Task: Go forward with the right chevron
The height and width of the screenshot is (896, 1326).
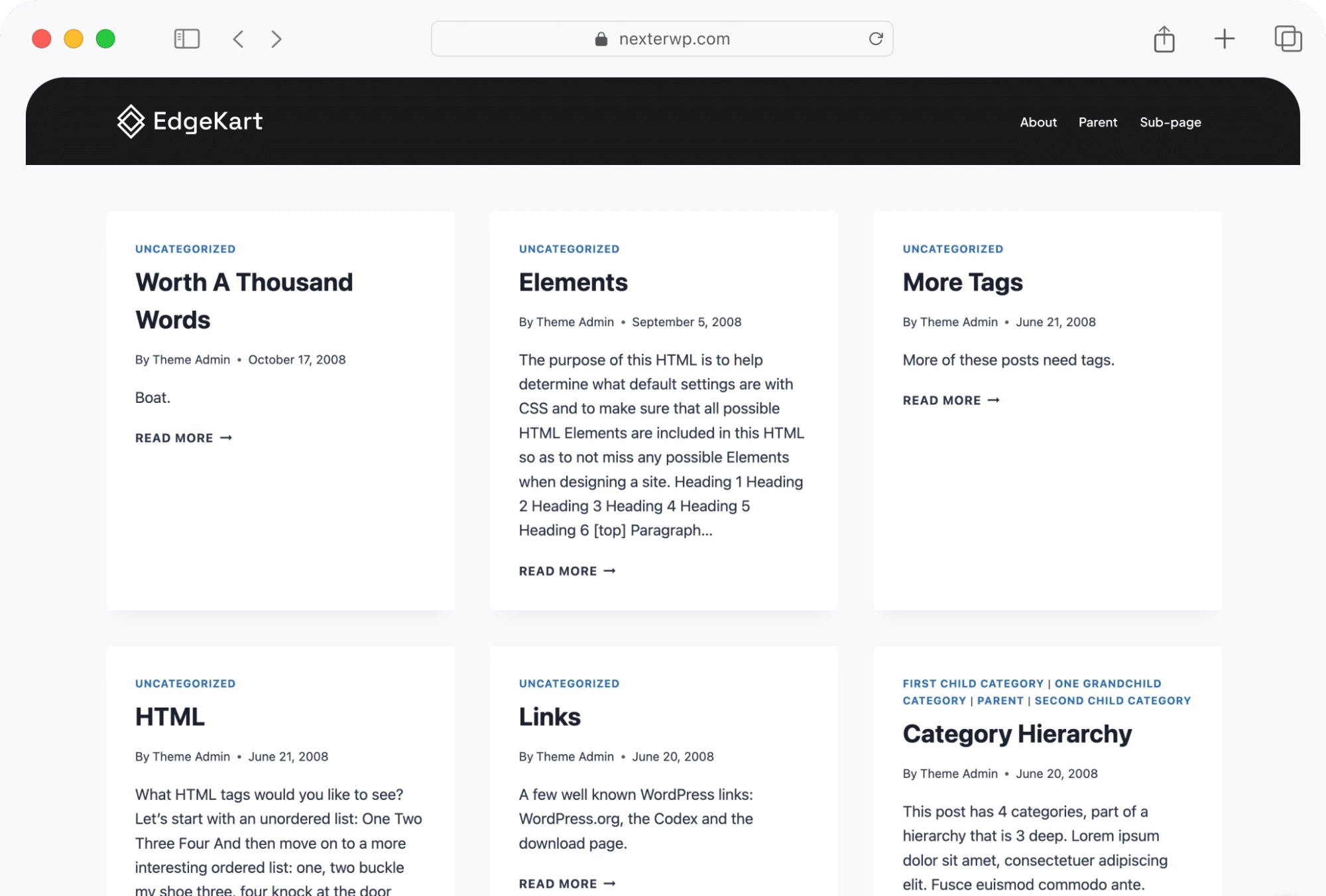Action: pos(276,38)
